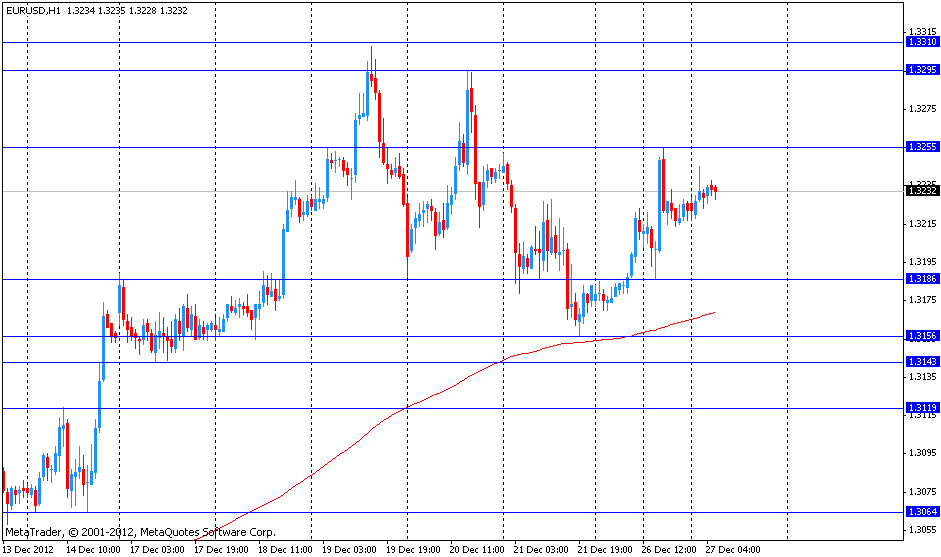This screenshot has width=941, height=557.
Task: Select the 20 Dec 11:00 time label
Action: coord(477,549)
